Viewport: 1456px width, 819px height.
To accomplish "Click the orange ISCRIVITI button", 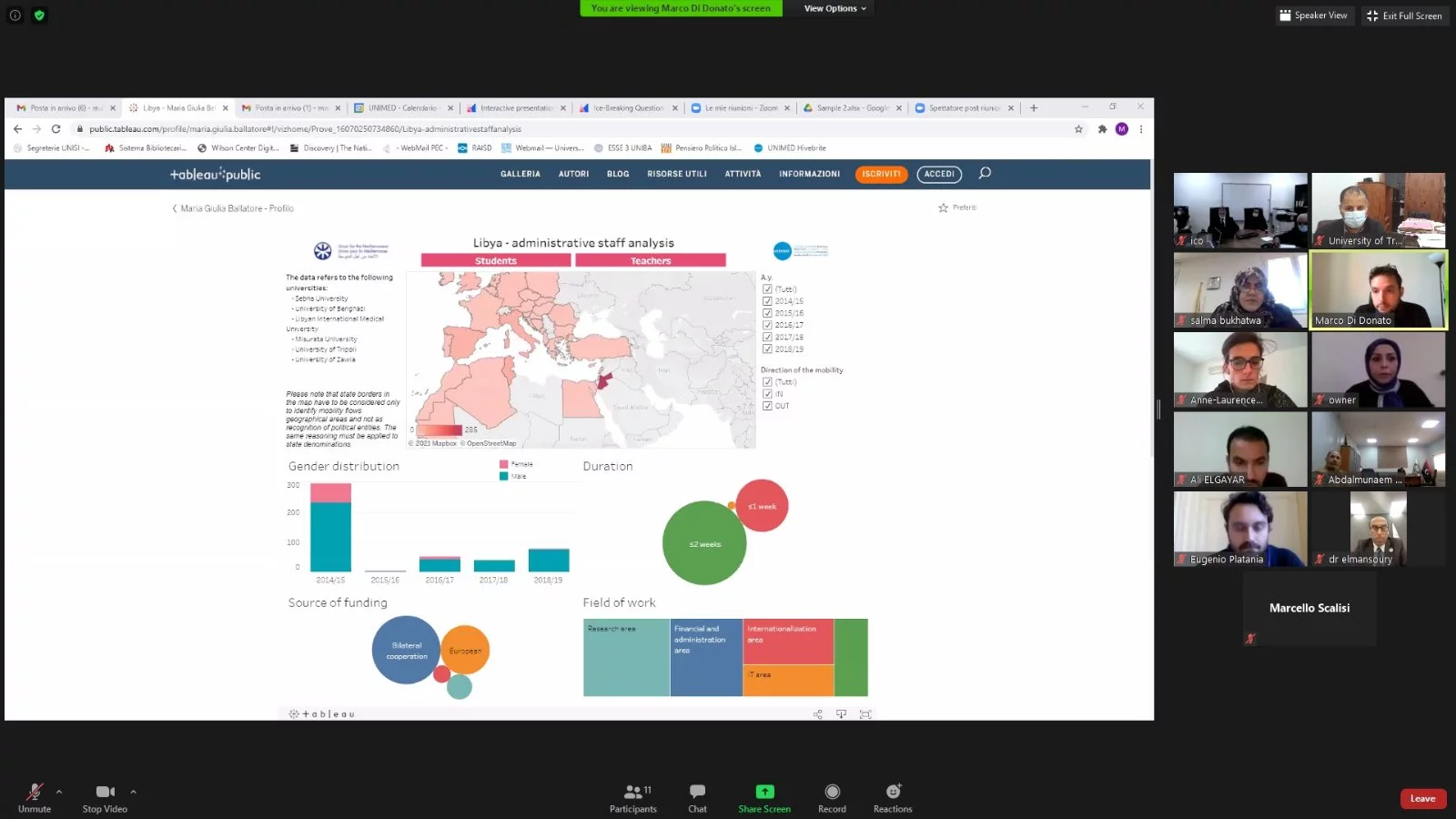I will 881,174.
